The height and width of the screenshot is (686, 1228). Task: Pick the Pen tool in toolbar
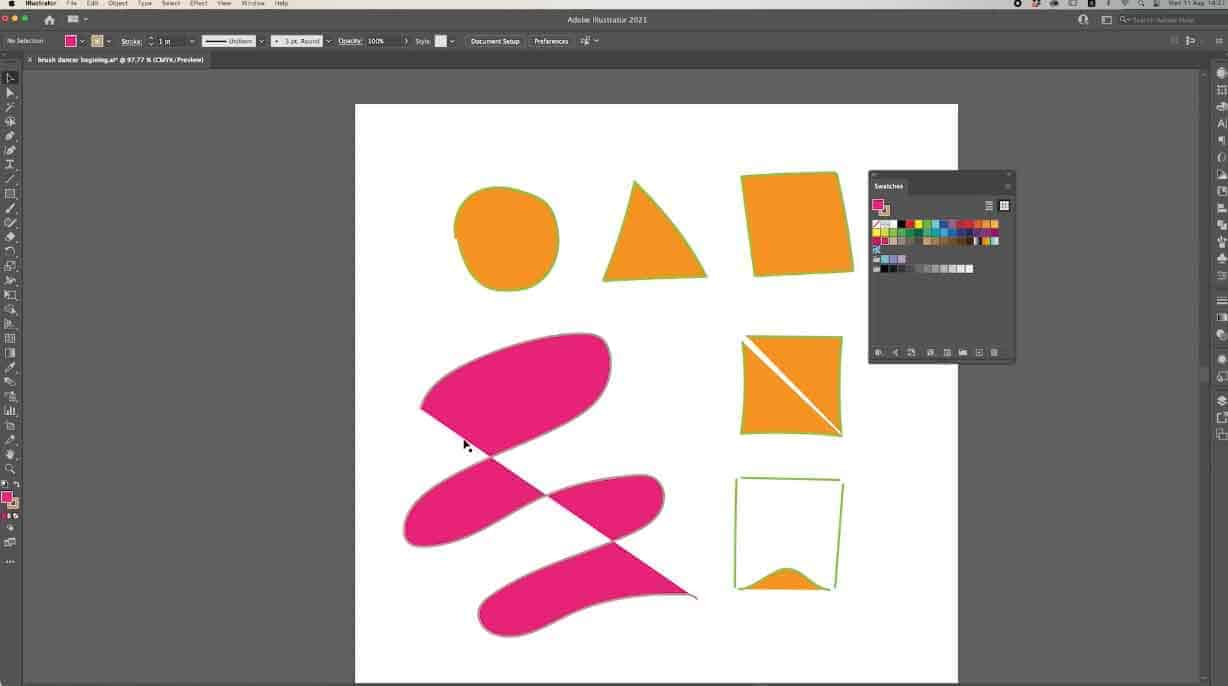coord(10,135)
